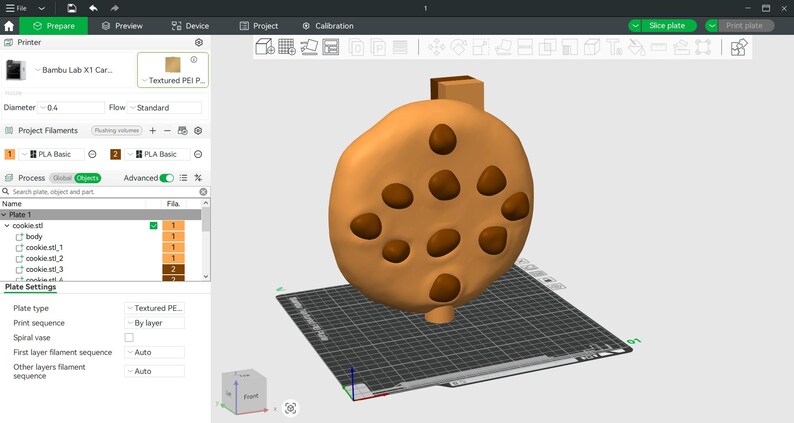Select the Mesh boolean tool icon
This screenshot has height=423, width=794.
547,48
